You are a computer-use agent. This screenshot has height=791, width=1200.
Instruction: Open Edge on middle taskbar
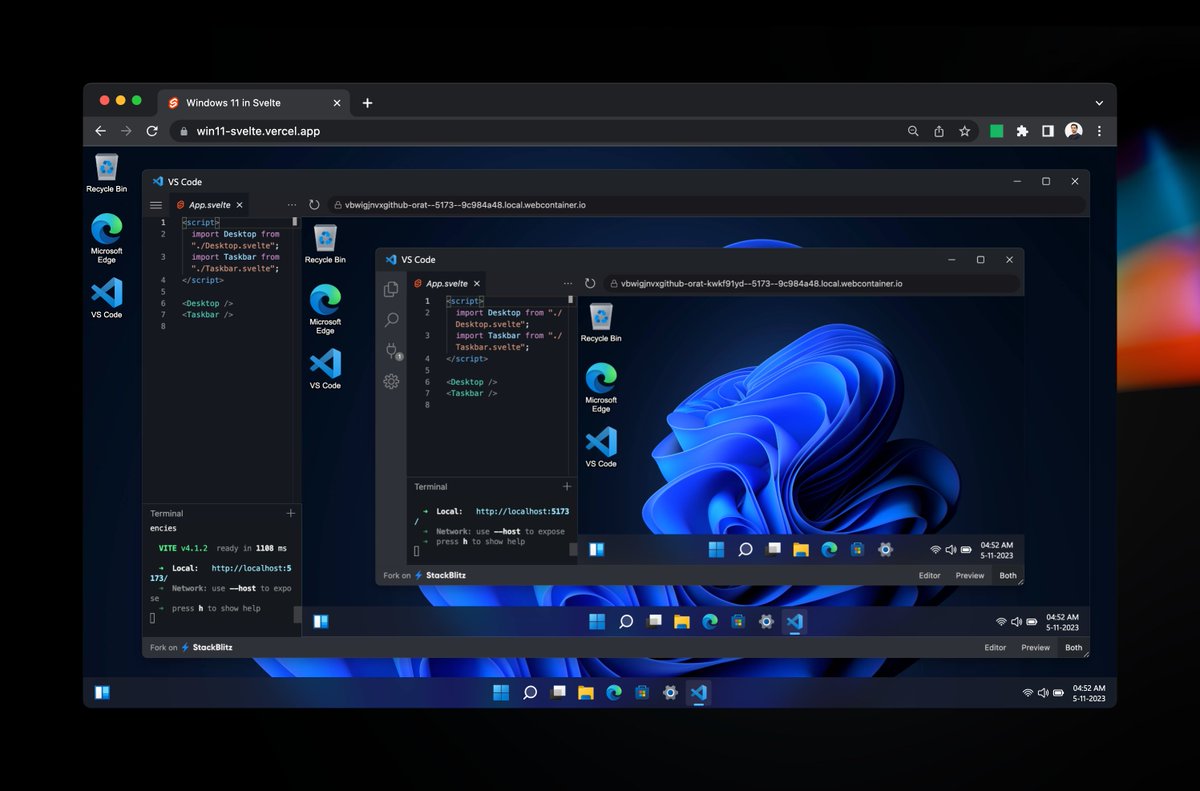pyautogui.click(x=710, y=621)
